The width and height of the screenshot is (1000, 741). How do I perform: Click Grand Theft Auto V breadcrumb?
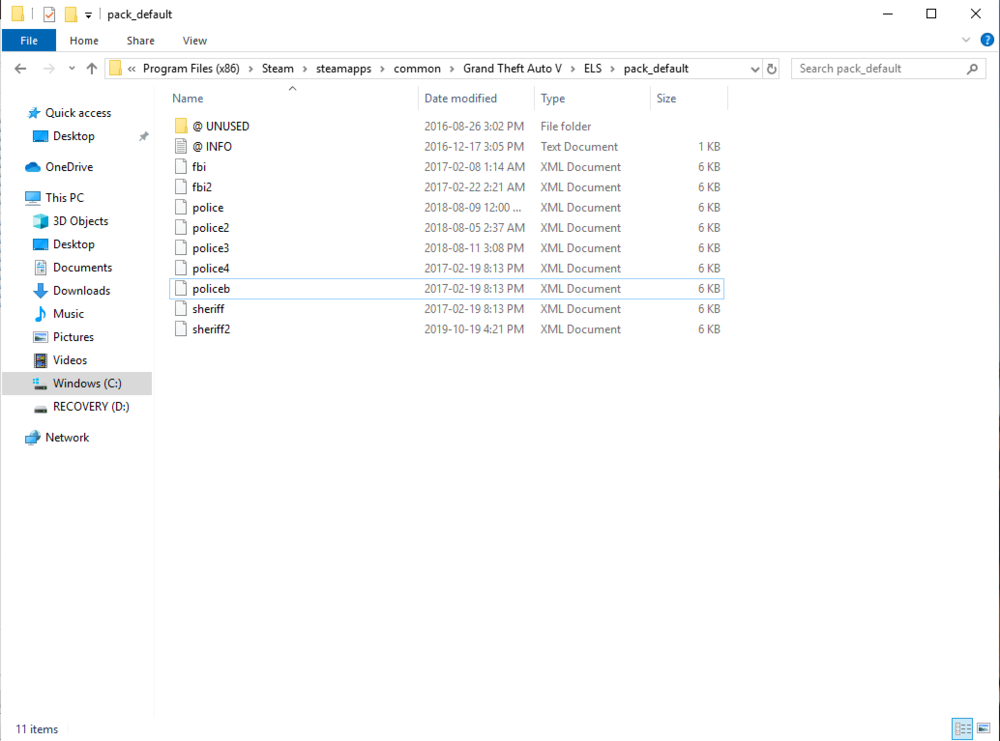click(512, 68)
